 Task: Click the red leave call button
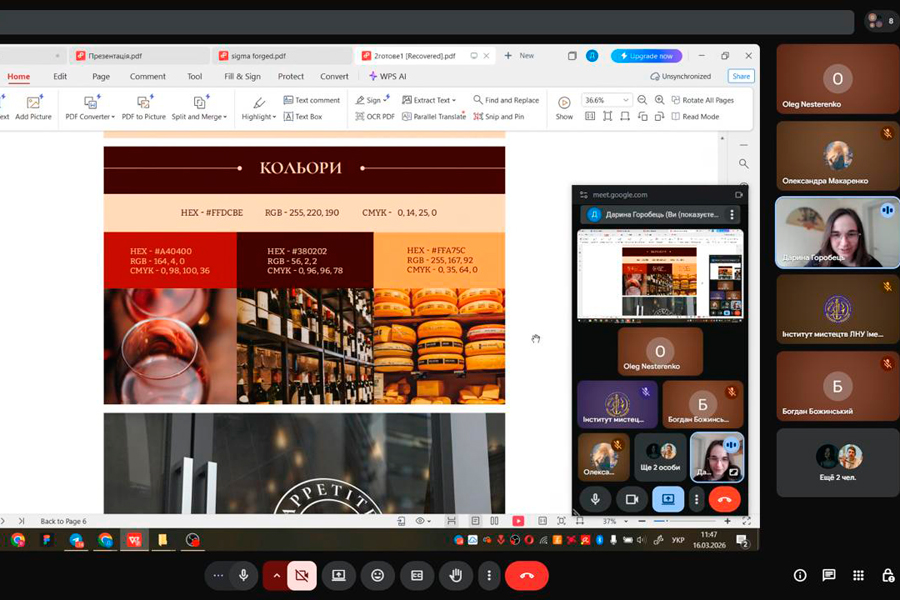pos(526,575)
